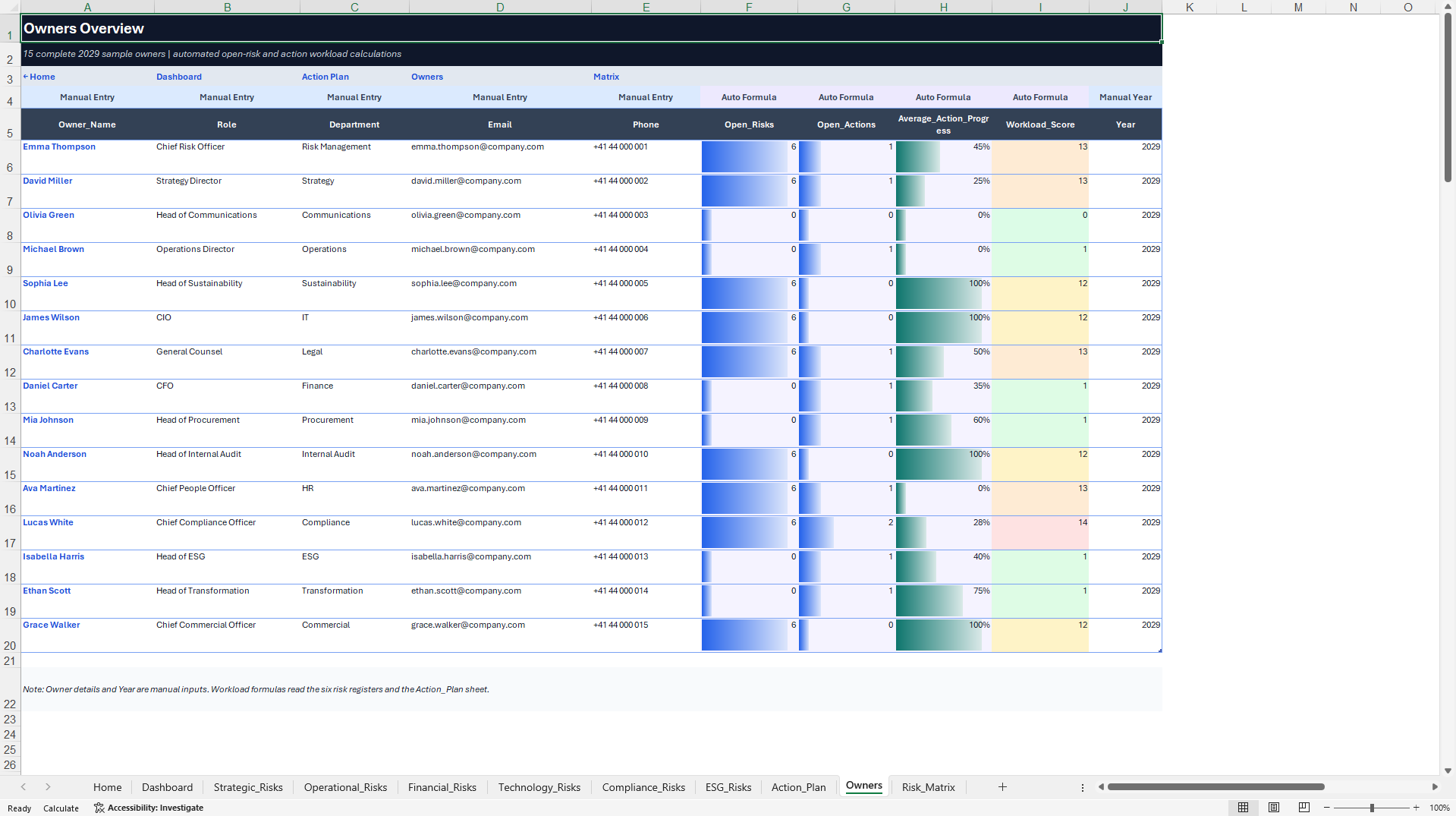Select Owners Overview title cell
The height and width of the screenshot is (816, 1456).
click(x=591, y=28)
